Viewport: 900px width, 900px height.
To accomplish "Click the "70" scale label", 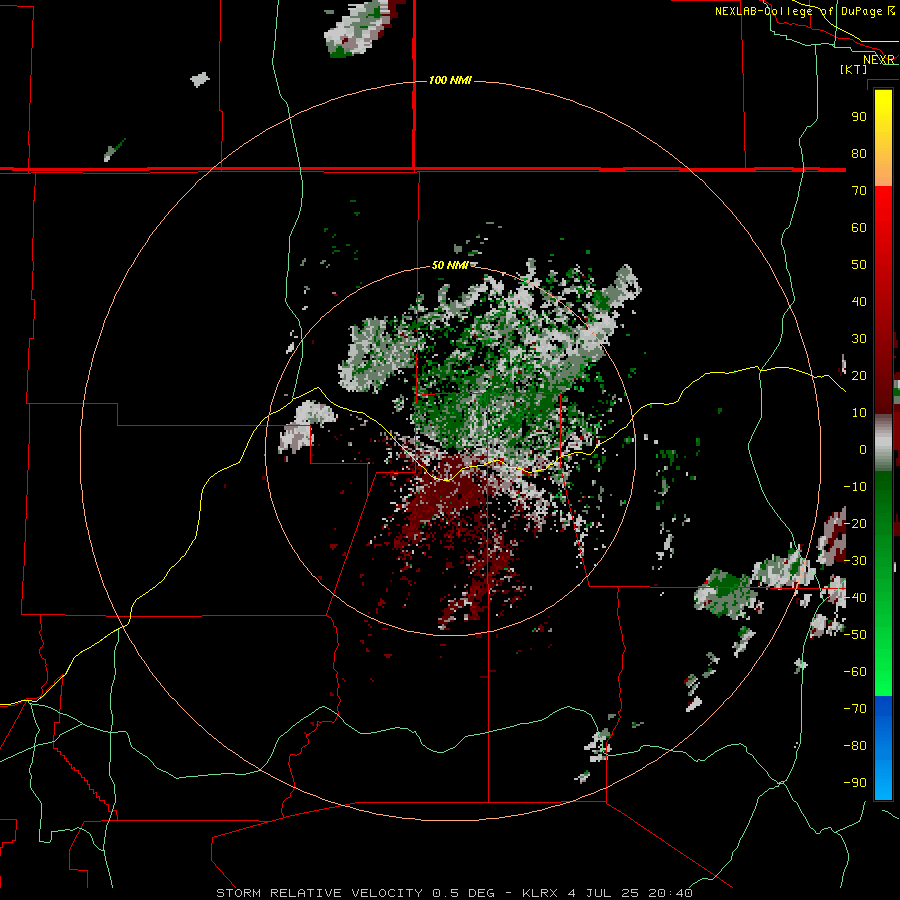I will (x=859, y=191).
